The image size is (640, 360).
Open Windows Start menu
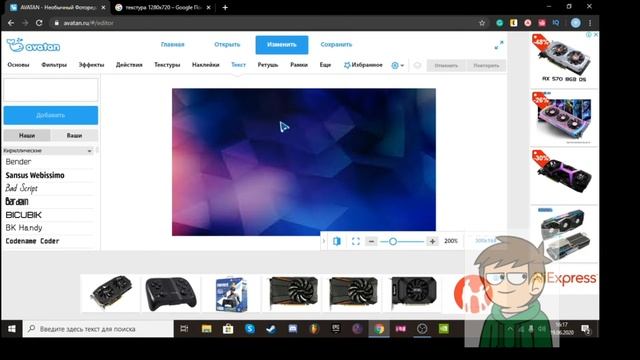(11, 329)
